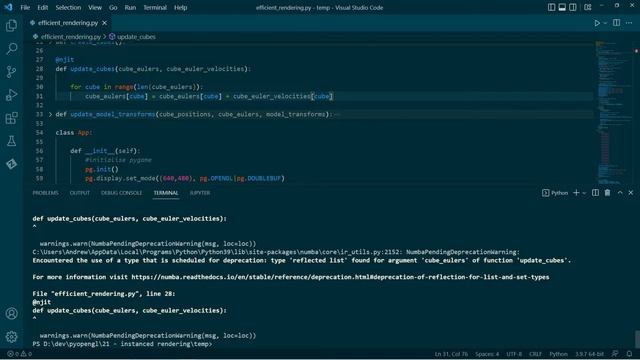Open the Manage gear icon
The image size is (640, 360).
(x=11, y=337)
